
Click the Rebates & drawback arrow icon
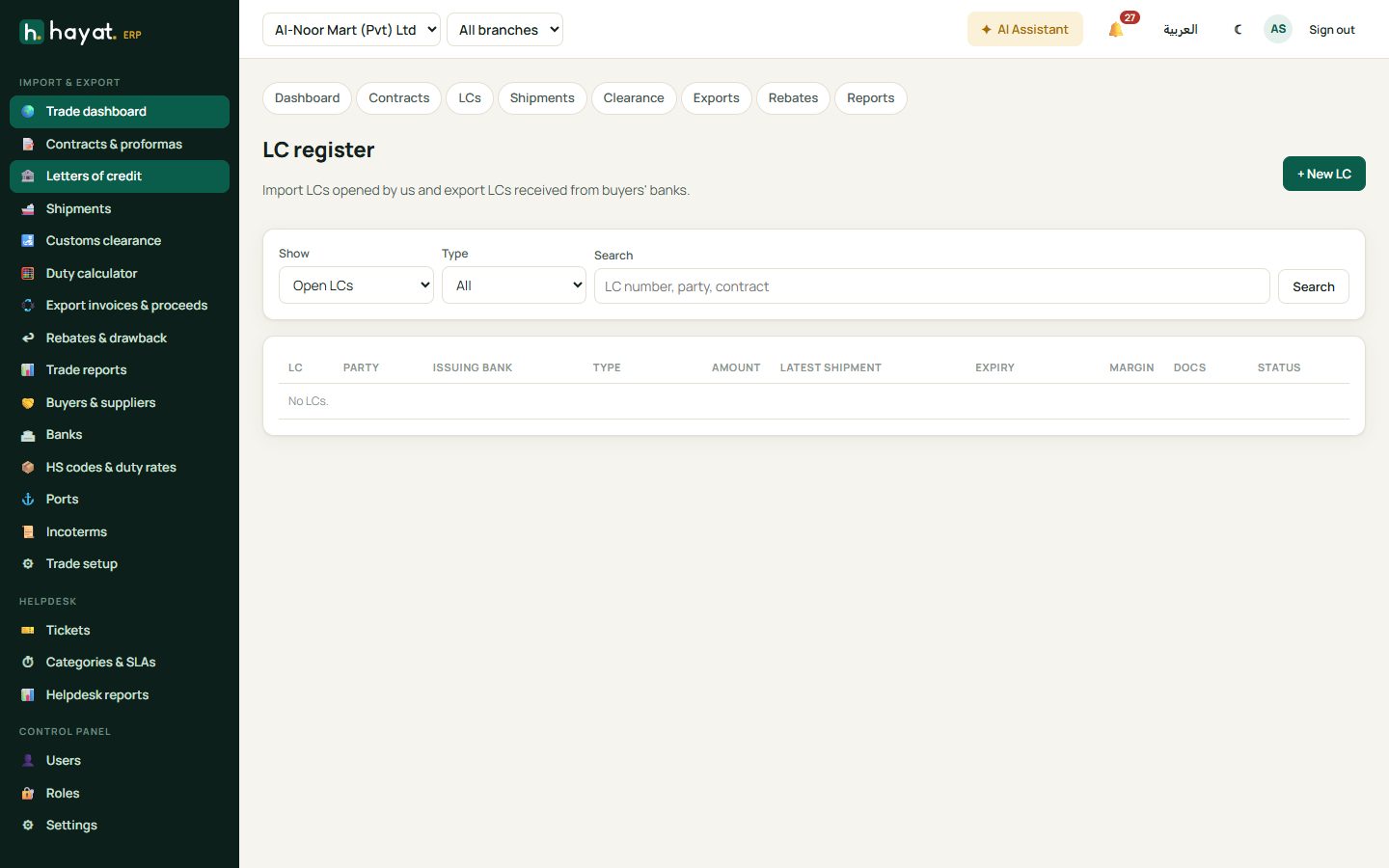(x=28, y=339)
